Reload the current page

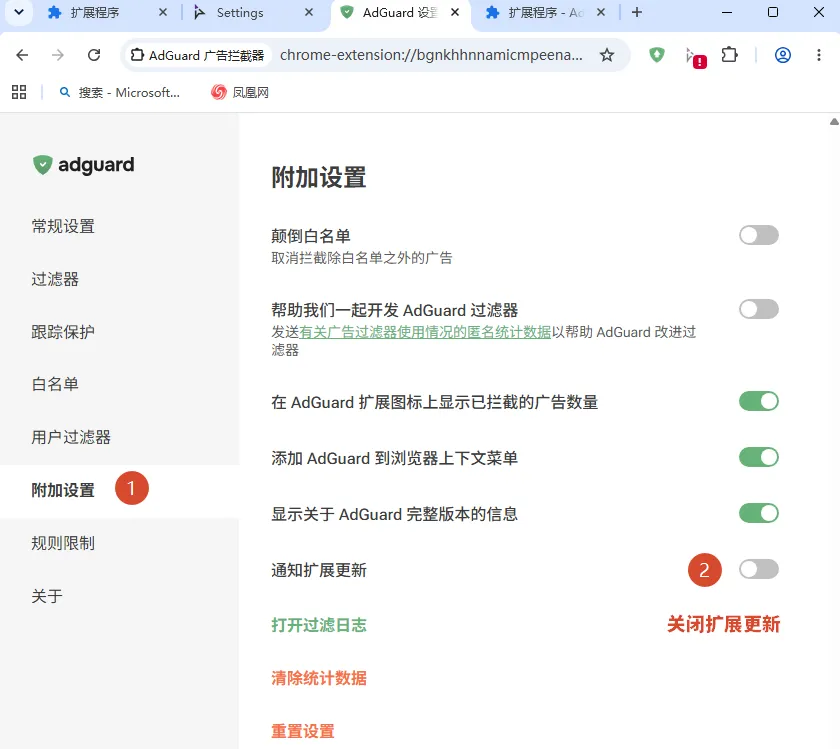[94, 55]
